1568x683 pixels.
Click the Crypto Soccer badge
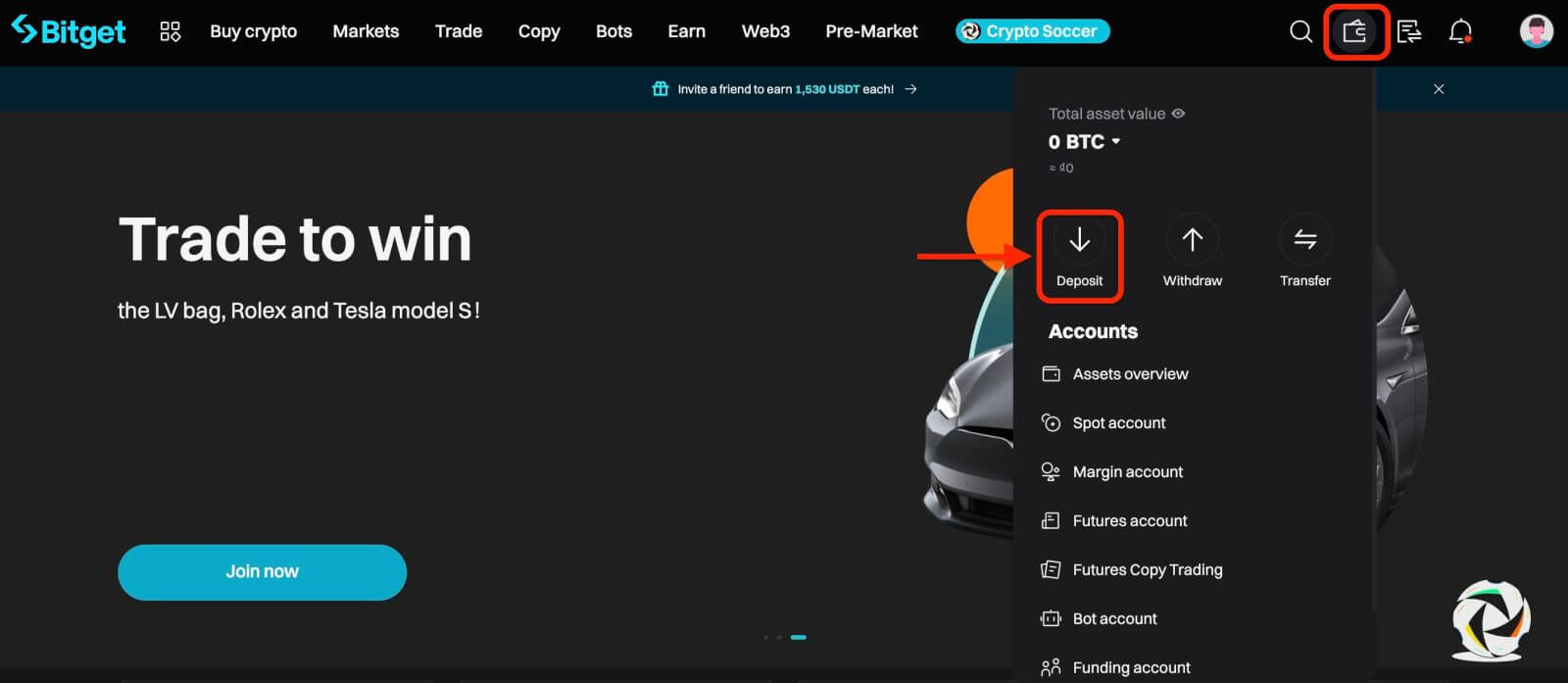point(1032,31)
